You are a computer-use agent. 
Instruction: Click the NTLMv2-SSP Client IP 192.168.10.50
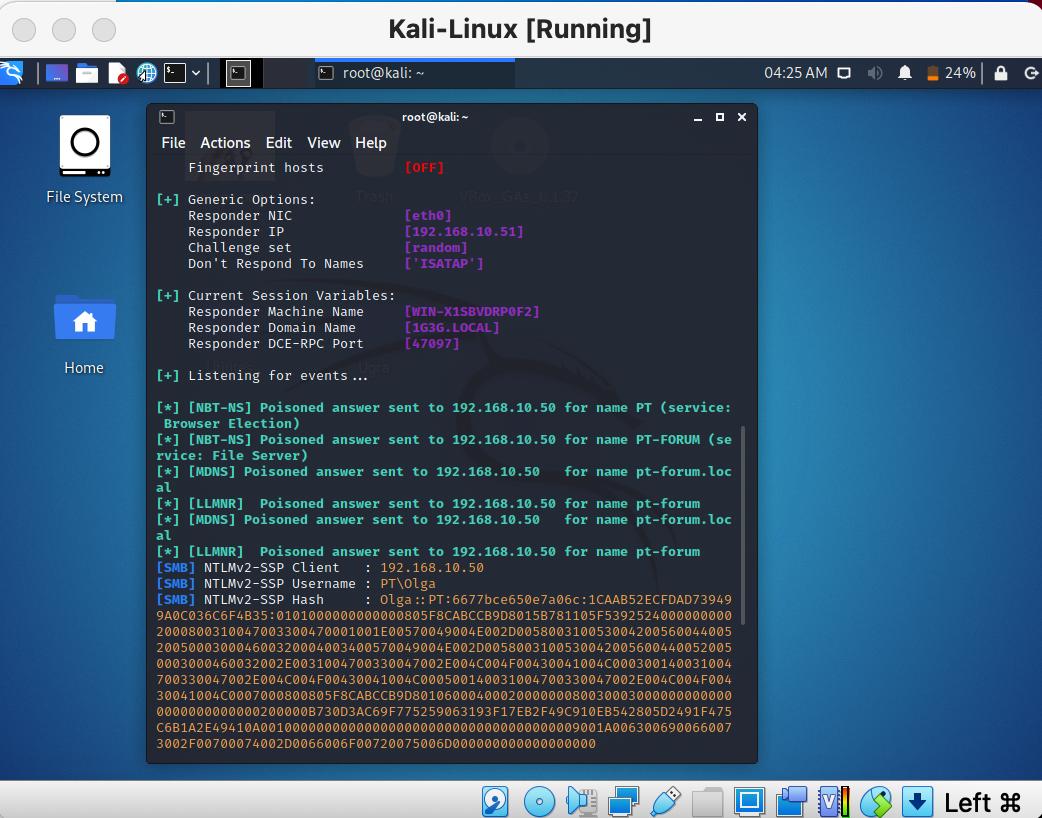(x=432, y=567)
